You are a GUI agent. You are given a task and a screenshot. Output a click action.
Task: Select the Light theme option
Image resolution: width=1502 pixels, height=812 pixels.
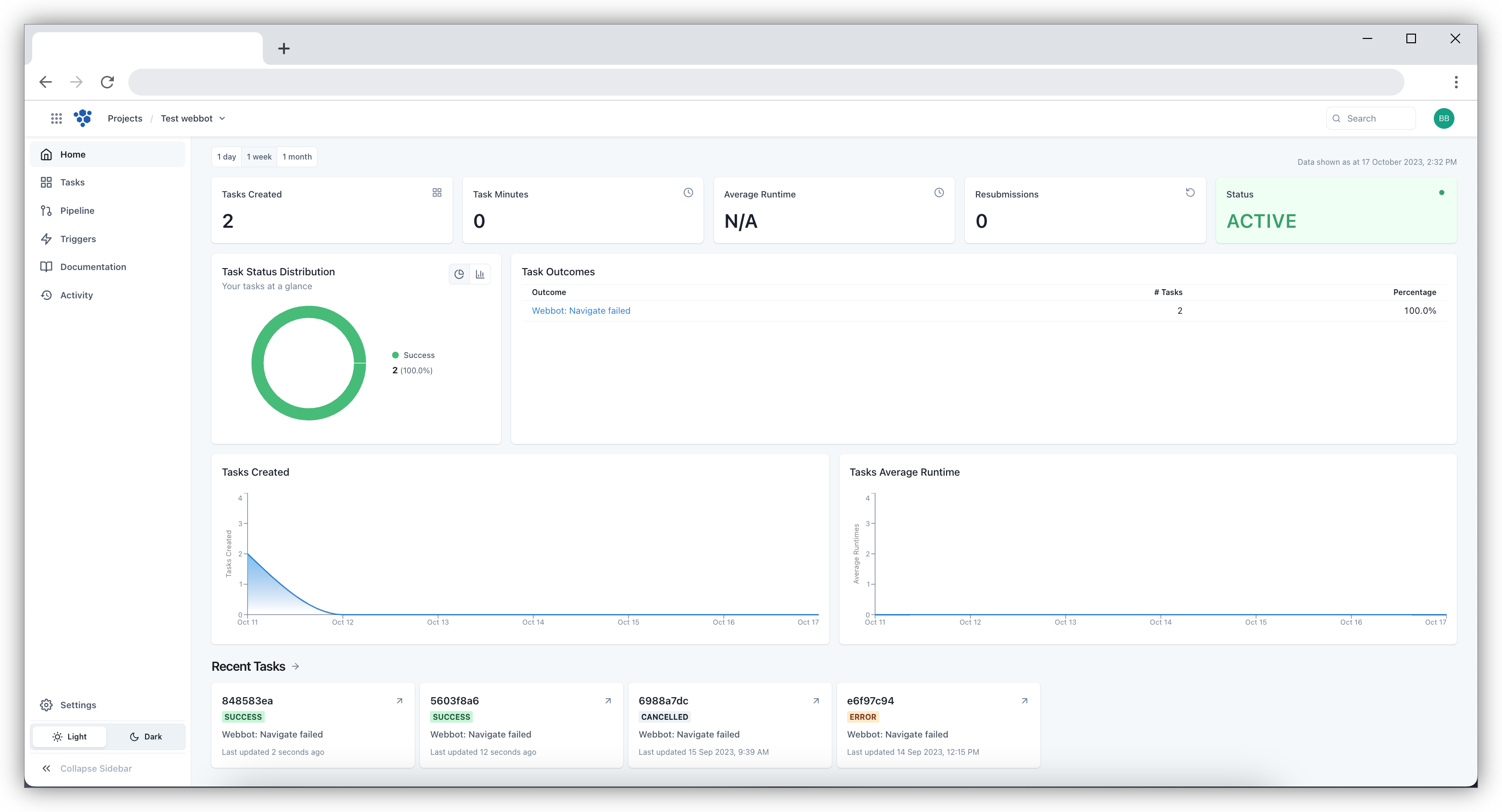click(x=69, y=736)
